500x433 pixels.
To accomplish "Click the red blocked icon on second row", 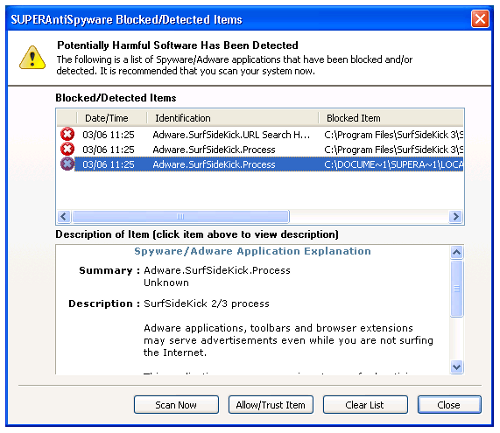I will (x=67, y=149).
